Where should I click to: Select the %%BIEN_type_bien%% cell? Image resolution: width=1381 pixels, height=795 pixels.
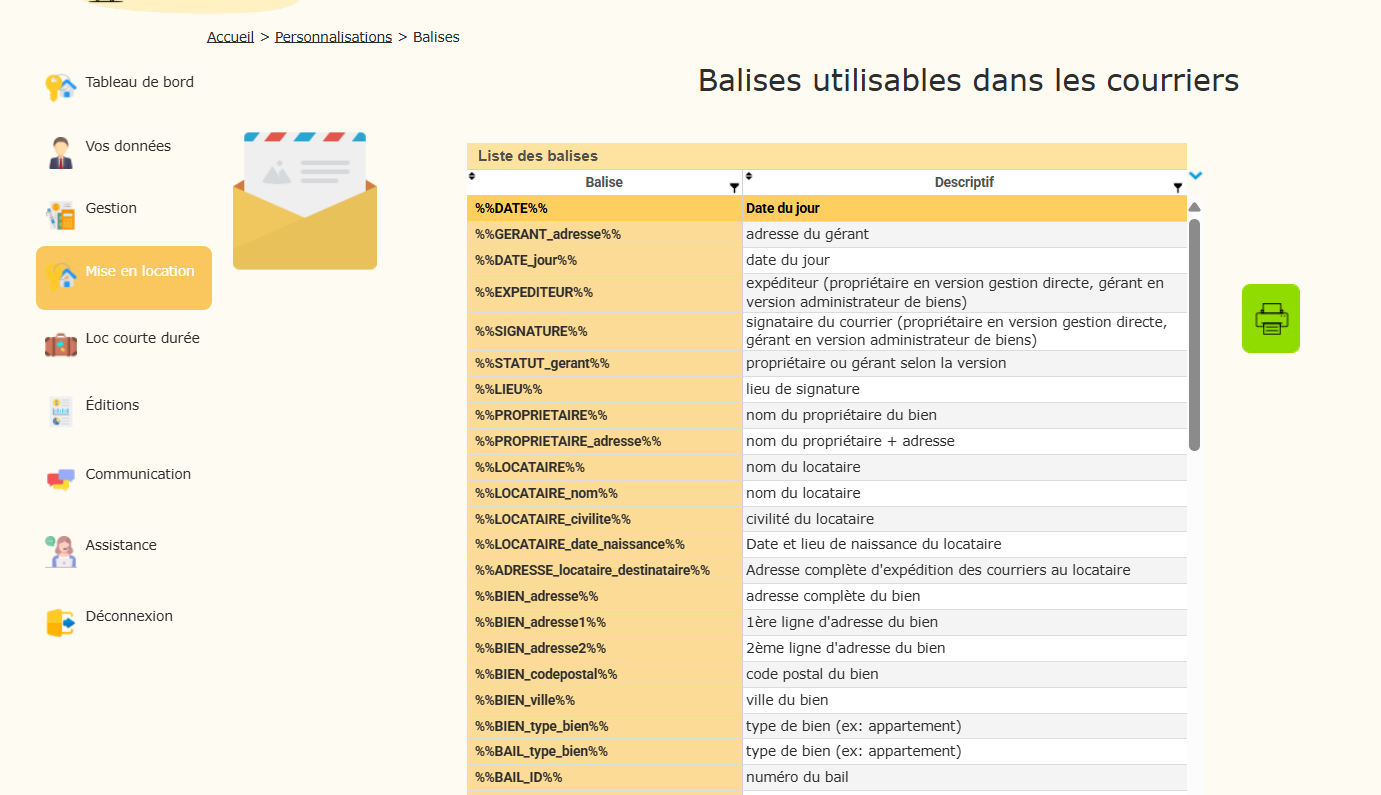pos(604,726)
